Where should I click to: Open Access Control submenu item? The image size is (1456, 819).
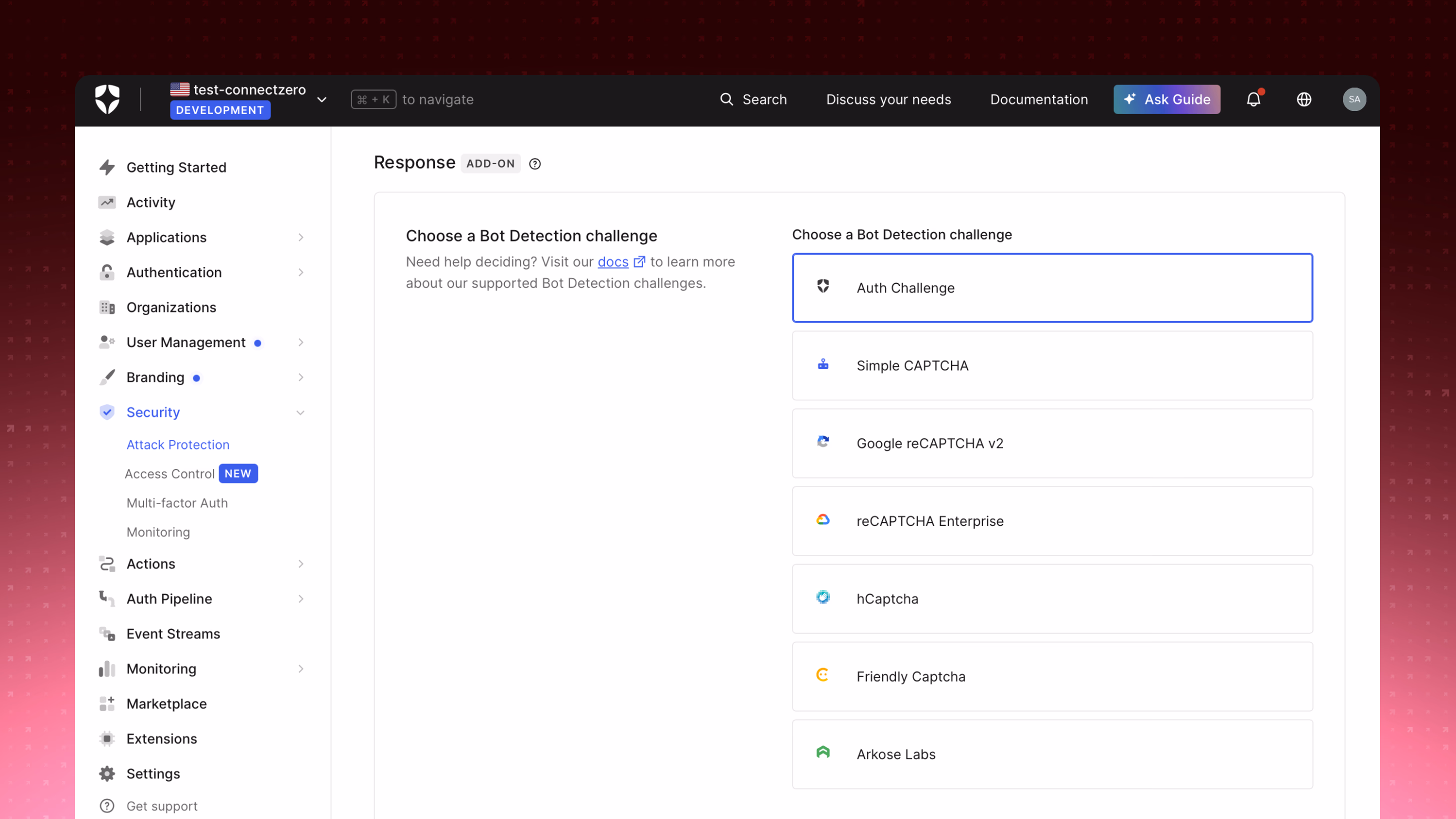pos(169,474)
